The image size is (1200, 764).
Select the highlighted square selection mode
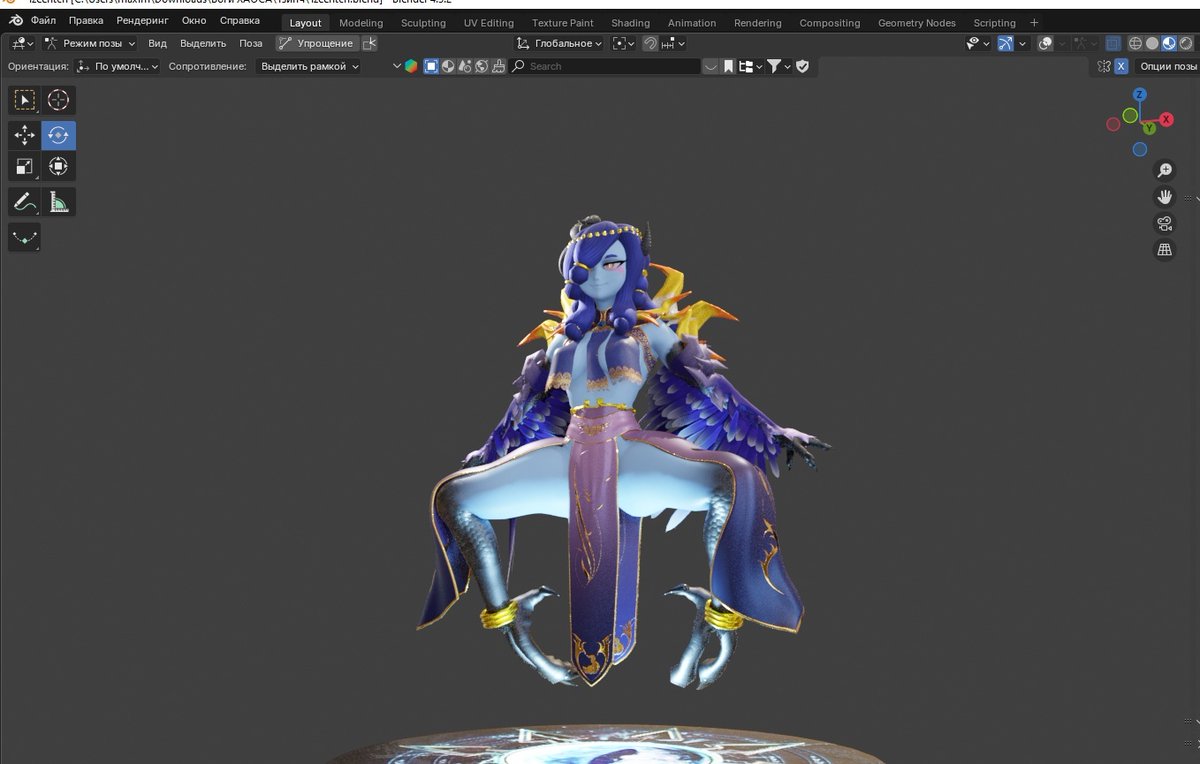(x=431, y=66)
